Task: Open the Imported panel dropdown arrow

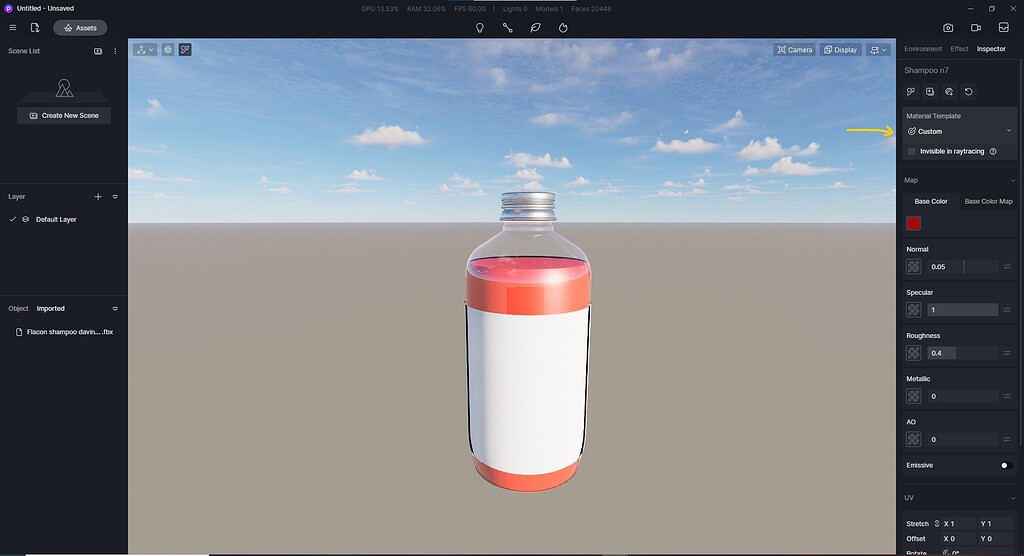Action: 115,308
